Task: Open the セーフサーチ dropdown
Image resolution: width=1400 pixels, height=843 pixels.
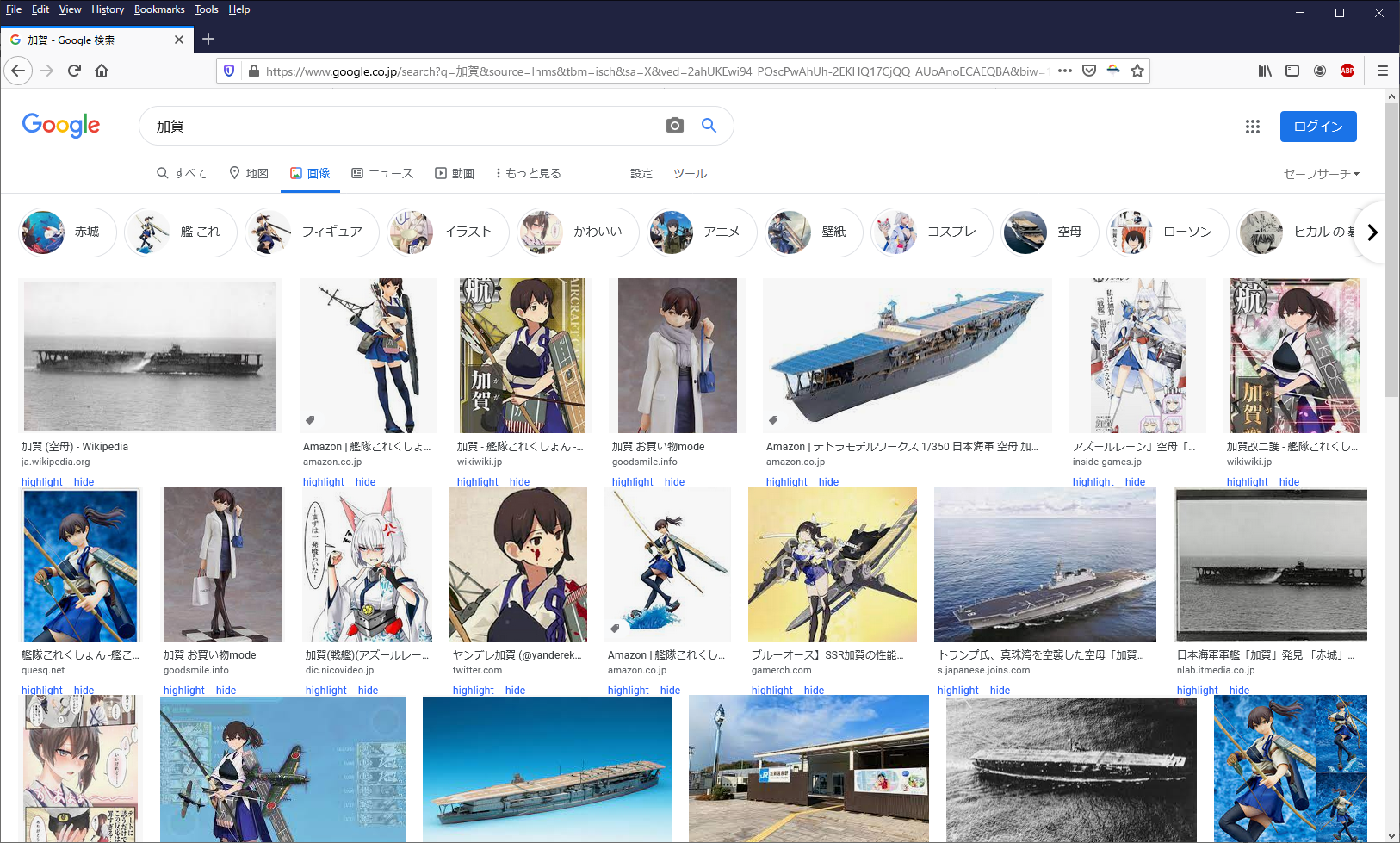Action: coord(1322,174)
